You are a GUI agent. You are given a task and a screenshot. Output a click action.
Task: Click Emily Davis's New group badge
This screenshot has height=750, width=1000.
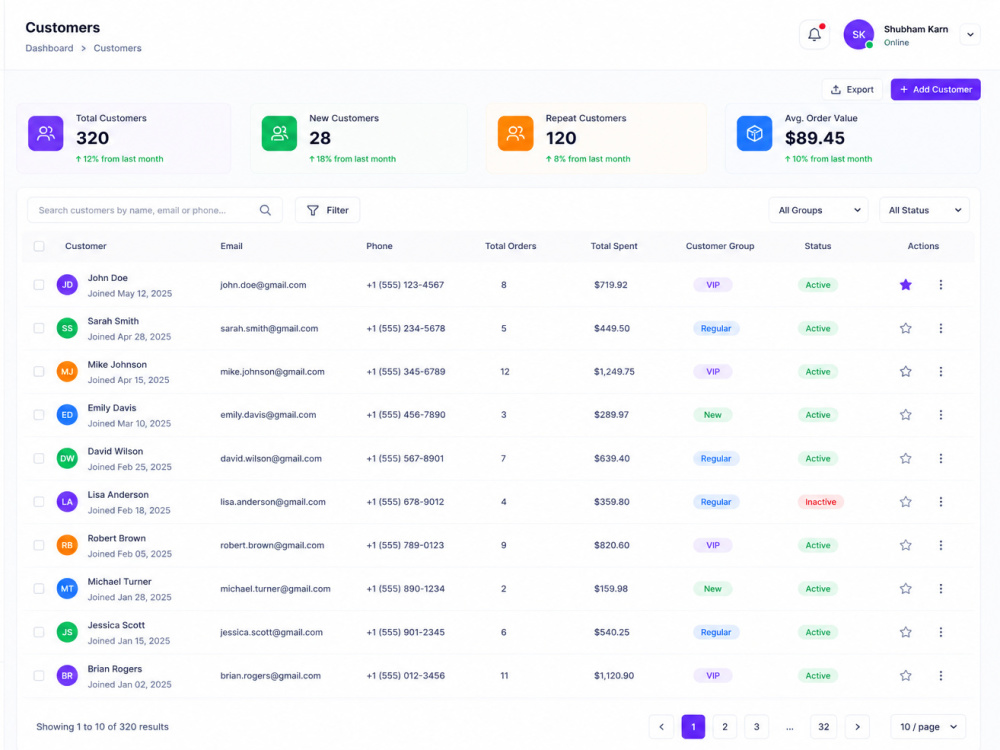pos(712,415)
